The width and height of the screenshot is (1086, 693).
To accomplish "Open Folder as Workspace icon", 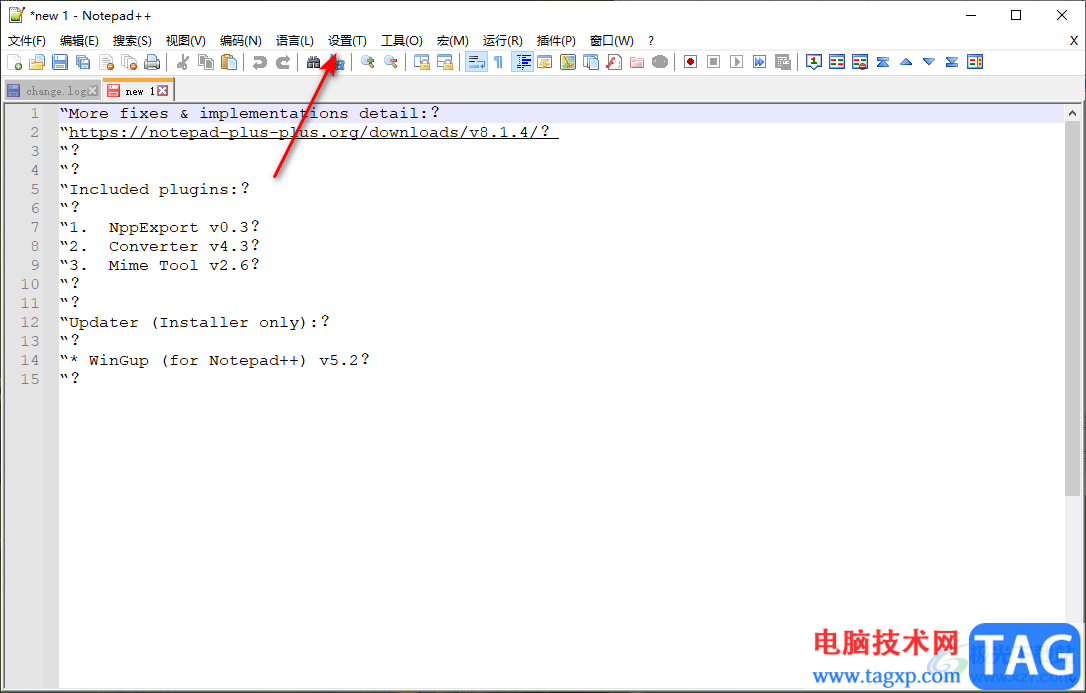I will 637,62.
